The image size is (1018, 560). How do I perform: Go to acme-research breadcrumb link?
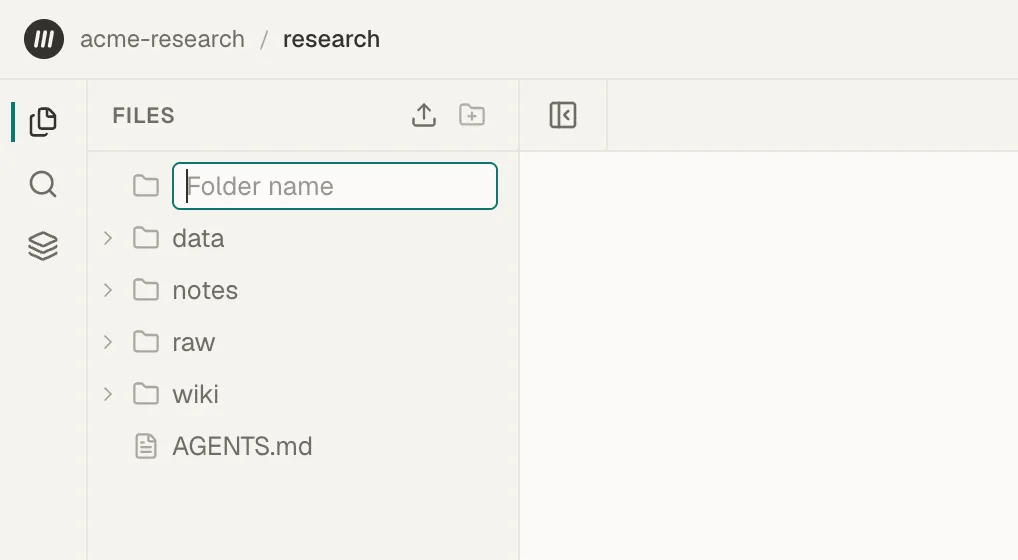pyautogui.click(x=162, y=40)
